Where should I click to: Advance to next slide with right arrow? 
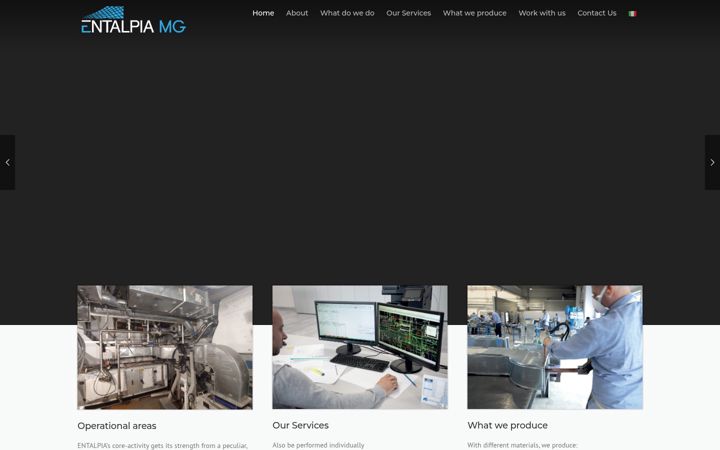(x=712, y=162)
